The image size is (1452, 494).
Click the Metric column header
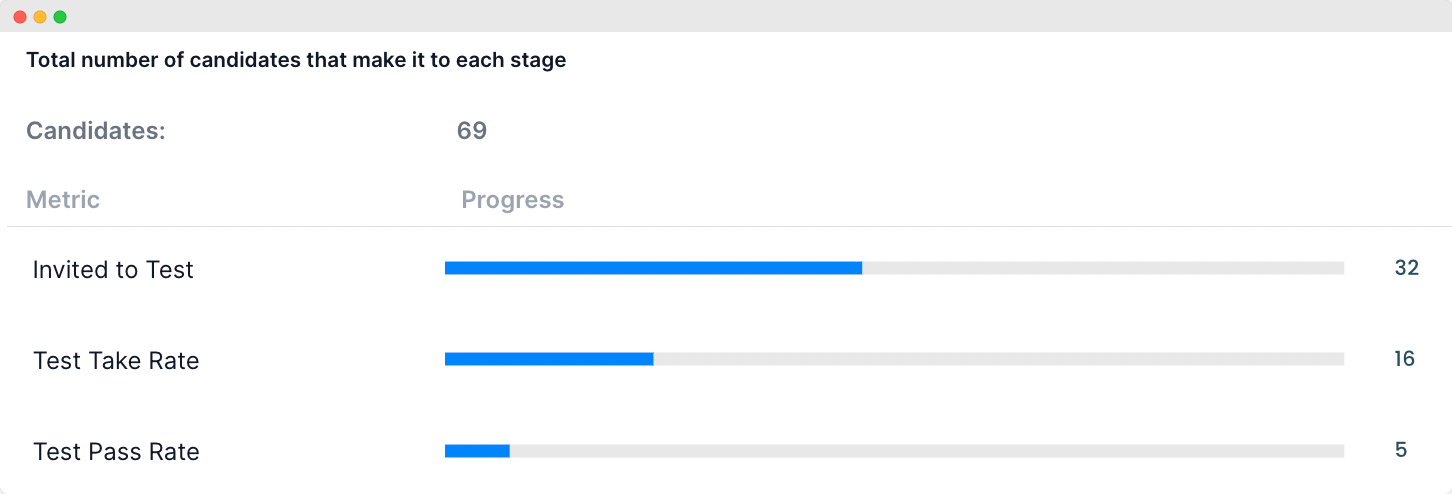tap(63, 200)
